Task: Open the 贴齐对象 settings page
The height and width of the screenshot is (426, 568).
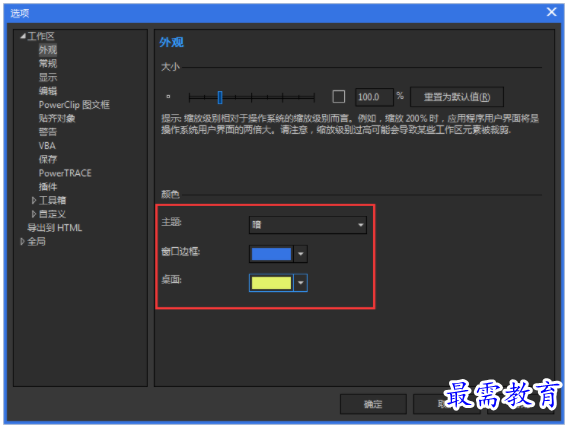Action: click(57, 118)
